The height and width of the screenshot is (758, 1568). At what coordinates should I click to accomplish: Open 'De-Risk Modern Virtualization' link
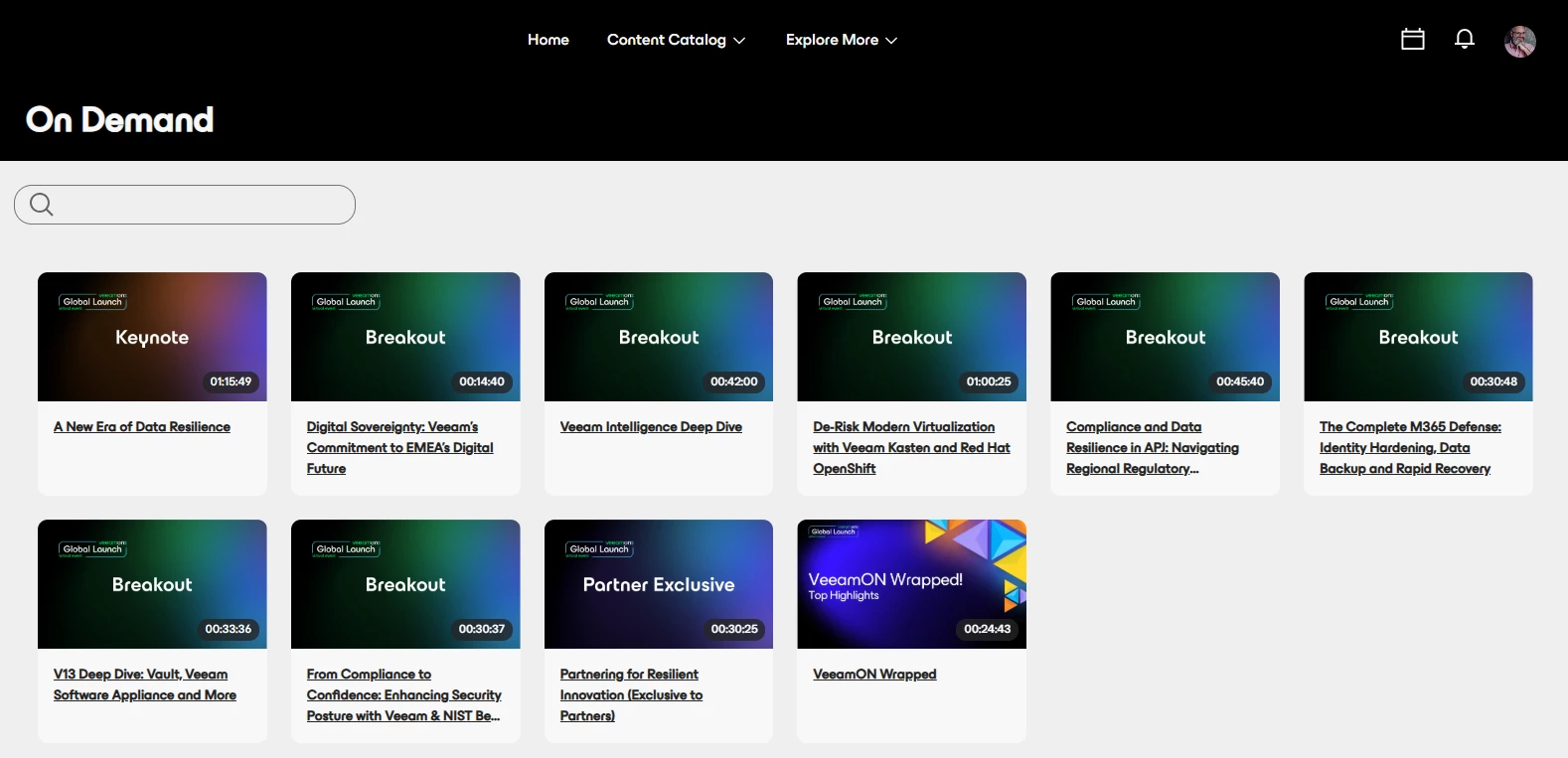[911, 448]
